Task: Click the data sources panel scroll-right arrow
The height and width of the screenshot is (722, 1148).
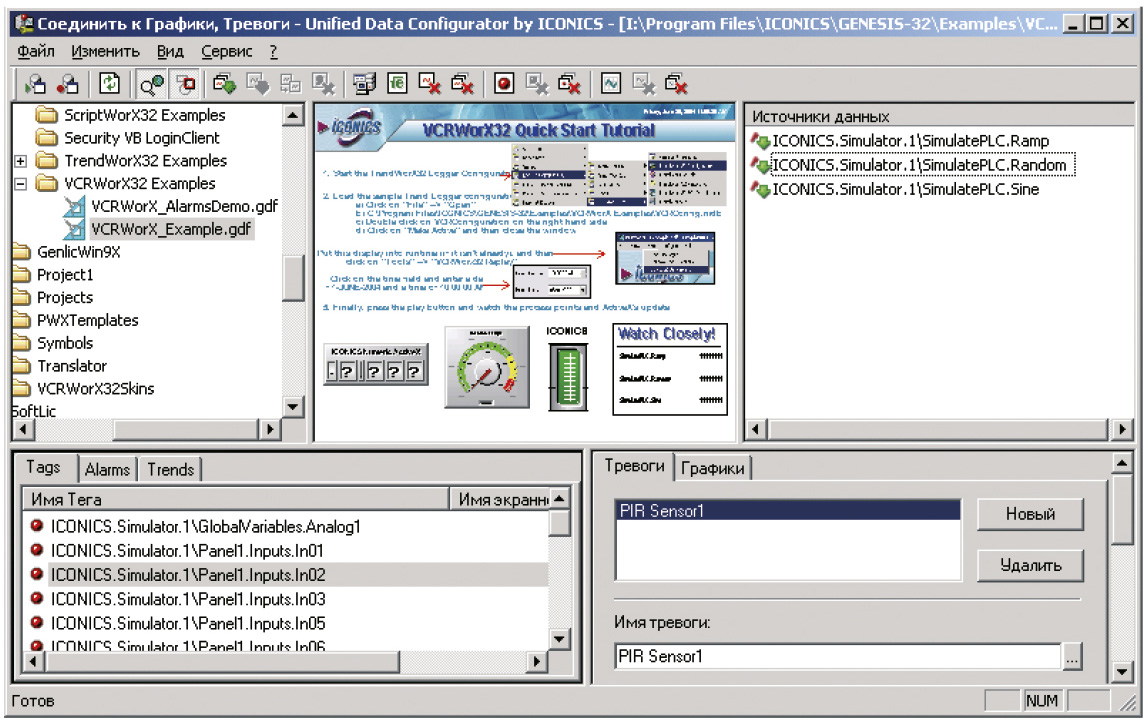Action: tap(1122, 429)
